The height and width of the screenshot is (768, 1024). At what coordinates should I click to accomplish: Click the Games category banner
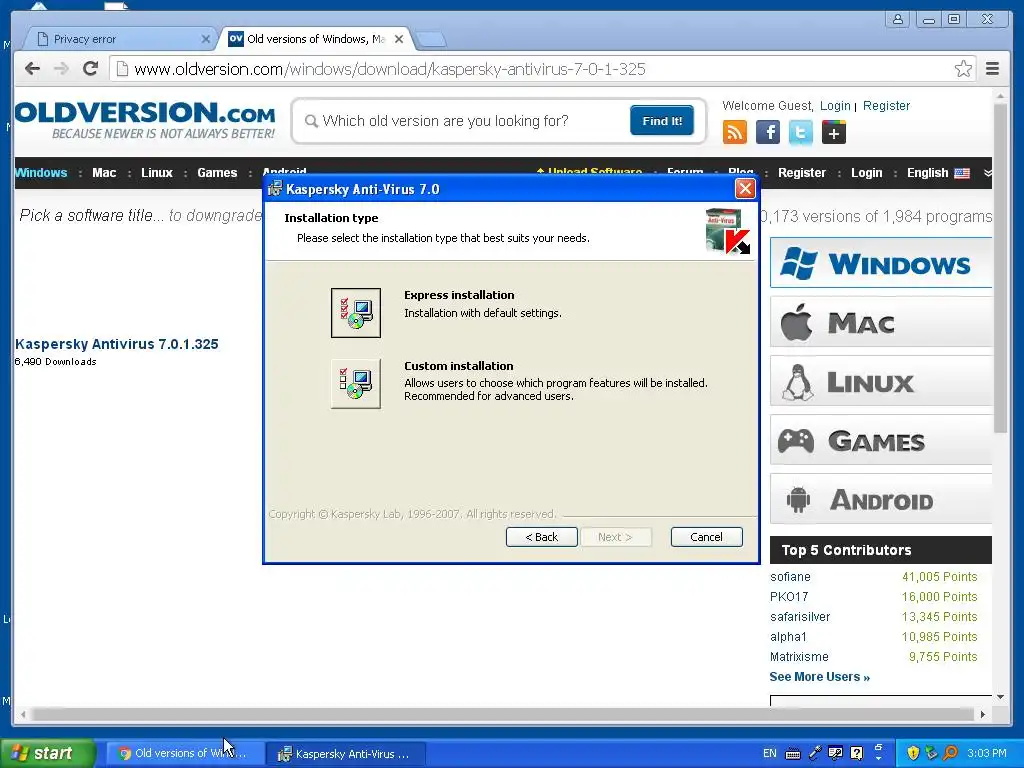pos(881,440)
